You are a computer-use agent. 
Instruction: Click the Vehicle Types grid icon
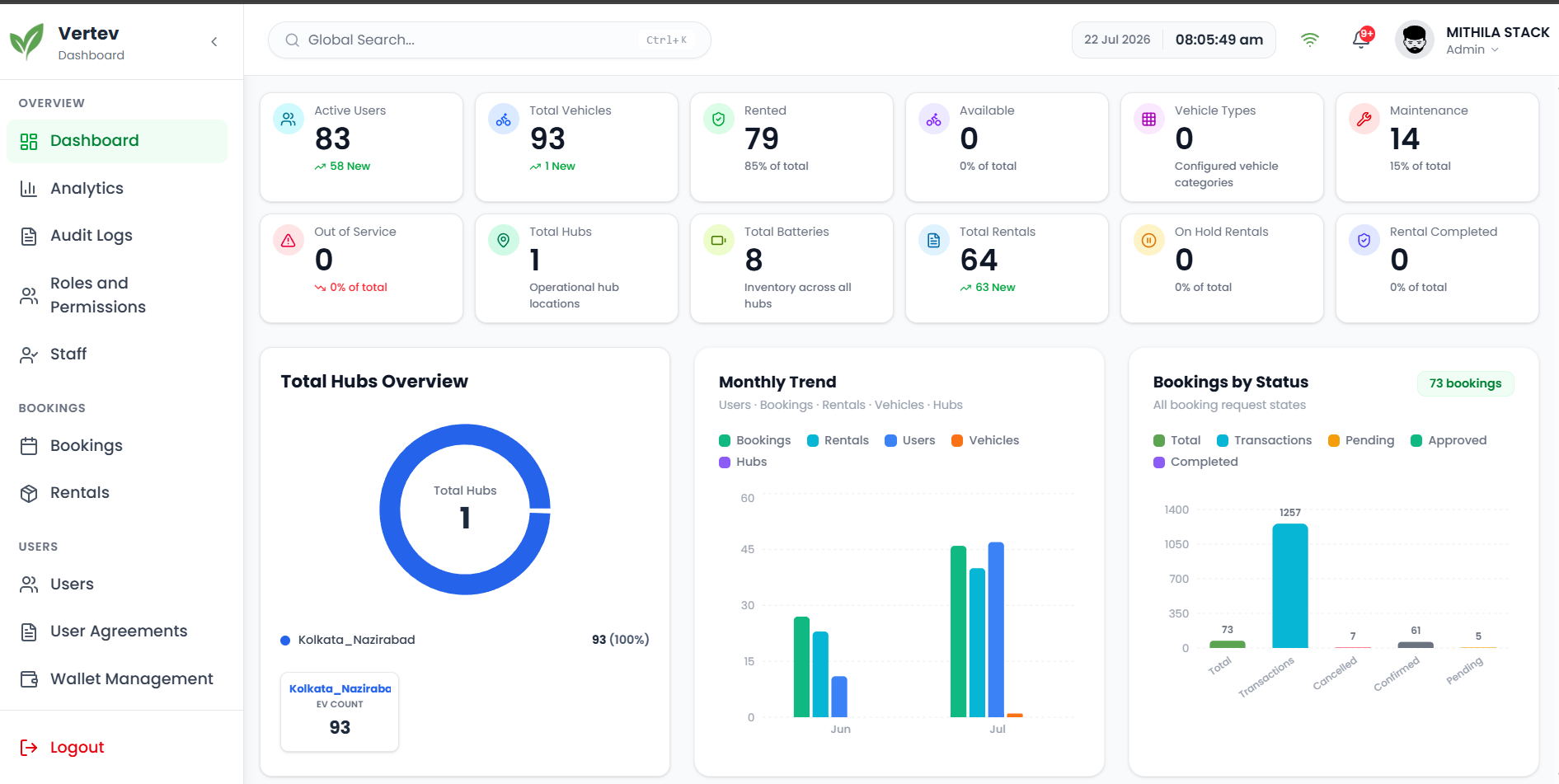[x=1149, y=119]
